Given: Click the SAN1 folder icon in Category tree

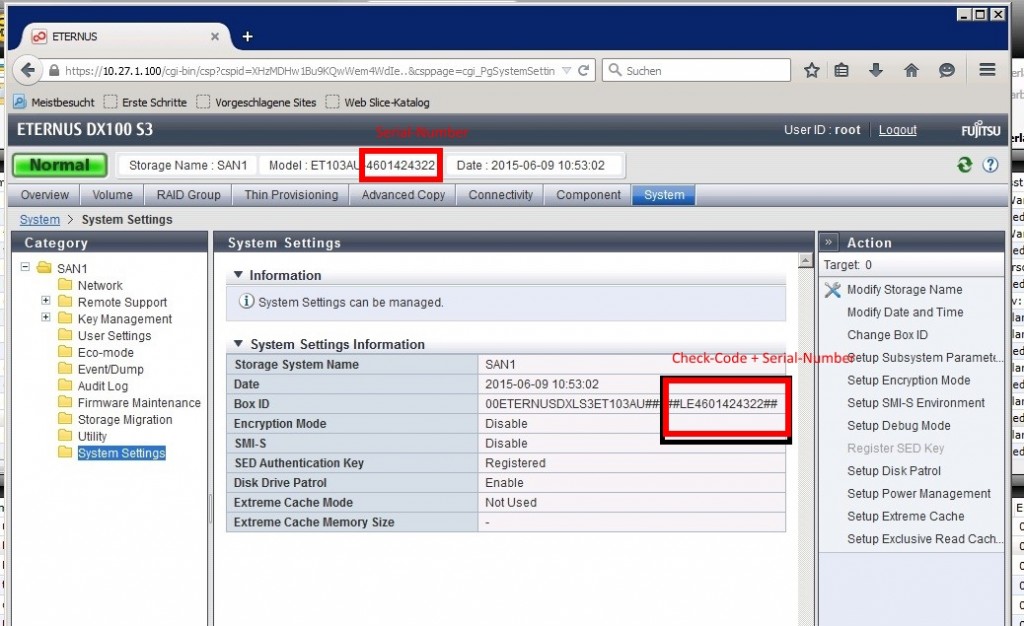Looking at the screenshot, I should click(x=44, y=268).
